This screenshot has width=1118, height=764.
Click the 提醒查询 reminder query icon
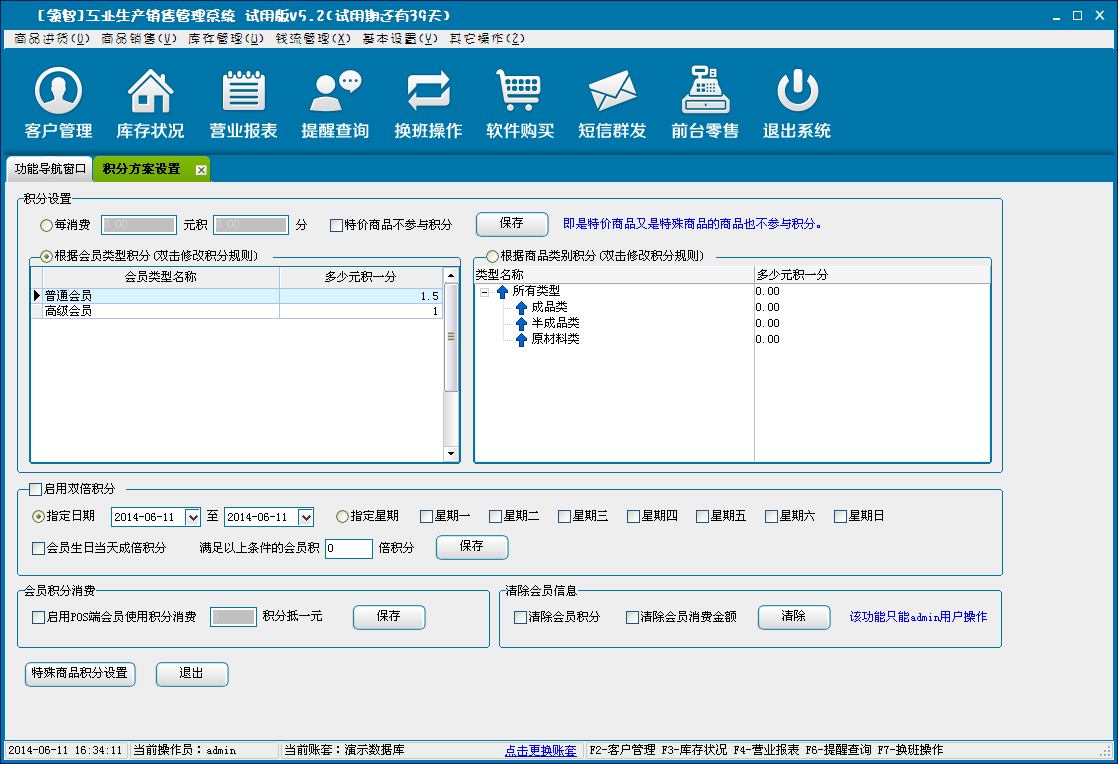[x=335, y=93]
